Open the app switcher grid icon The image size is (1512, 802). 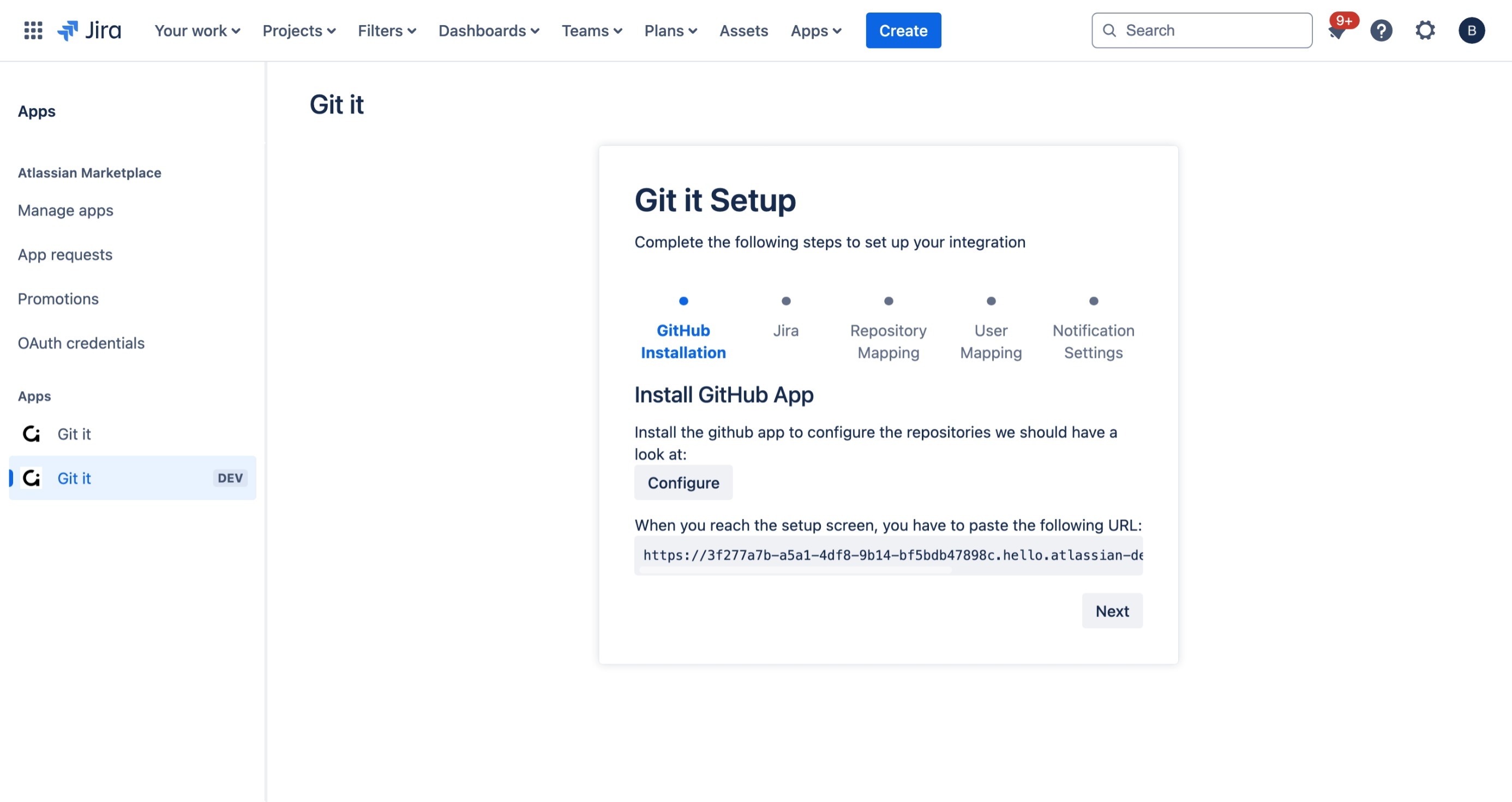[33, 31]
